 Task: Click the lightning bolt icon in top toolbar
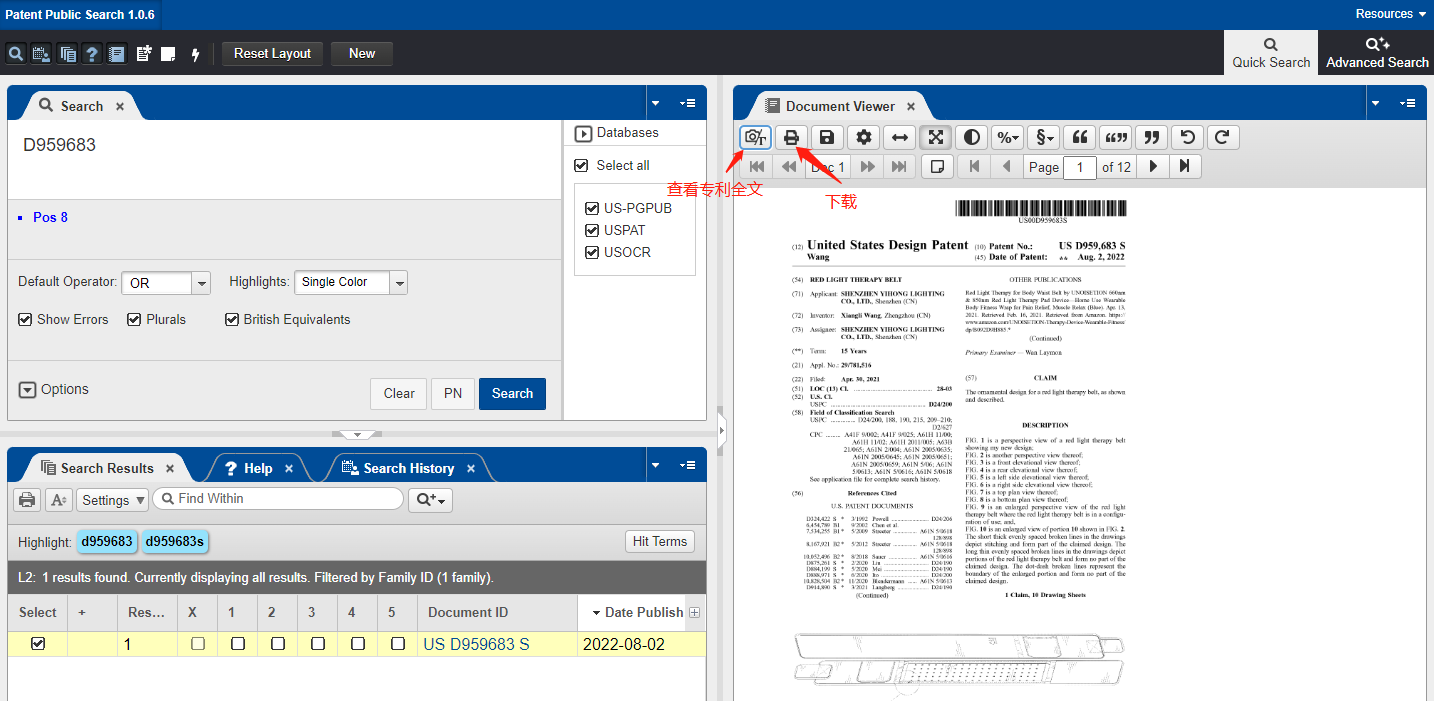click(195, 54)
